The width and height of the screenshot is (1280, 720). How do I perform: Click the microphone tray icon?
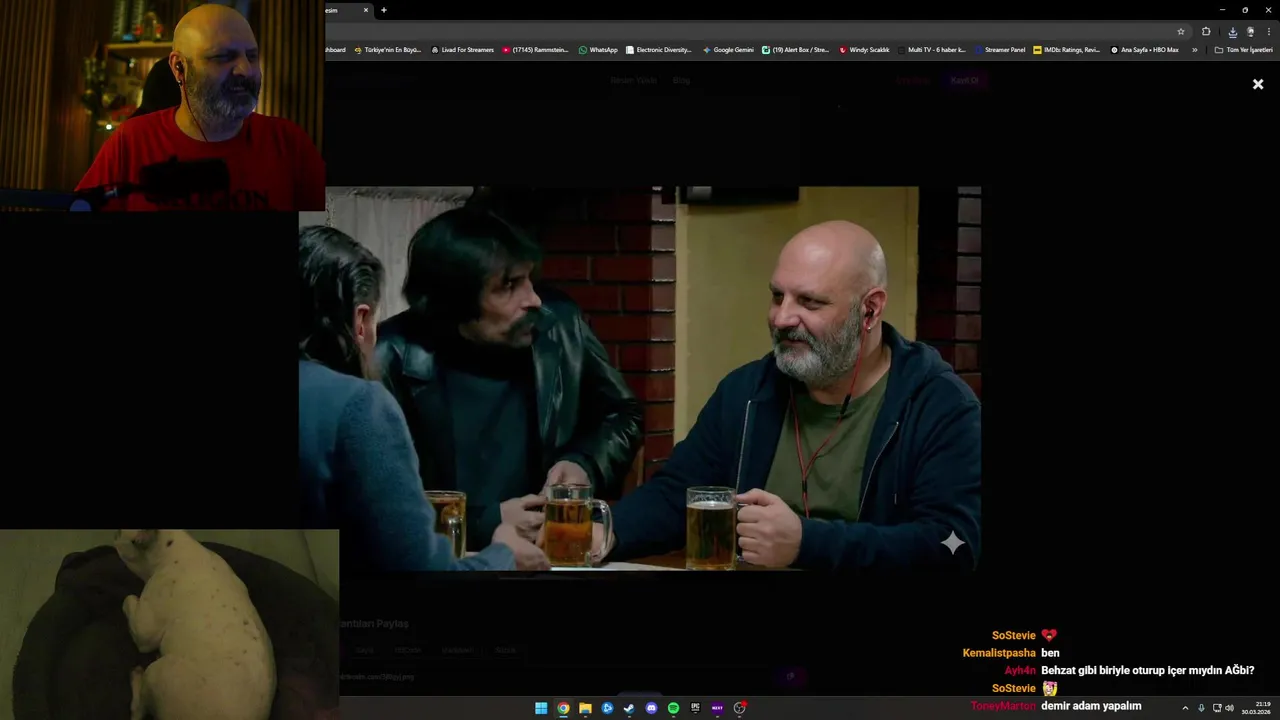pyautogui.click(x=1201, y=708)
